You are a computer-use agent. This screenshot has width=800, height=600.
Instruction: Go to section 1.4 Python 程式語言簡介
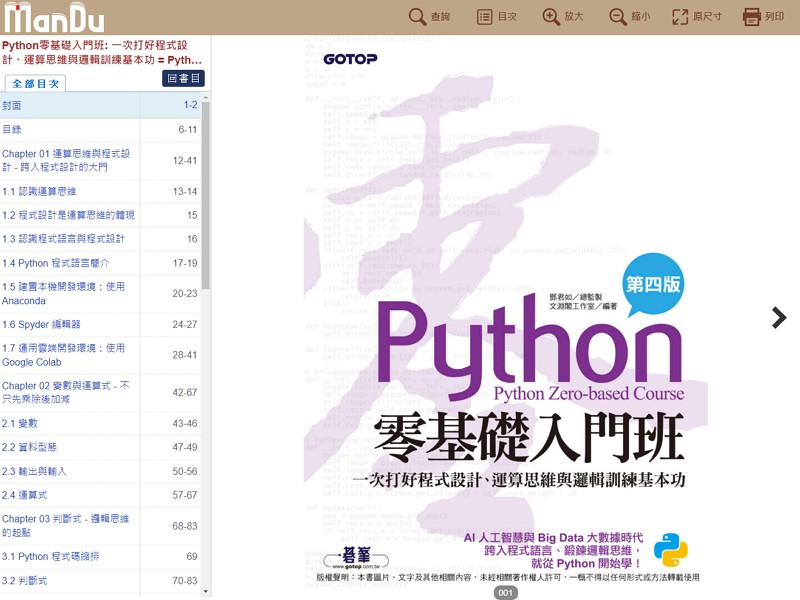(70, 263)
